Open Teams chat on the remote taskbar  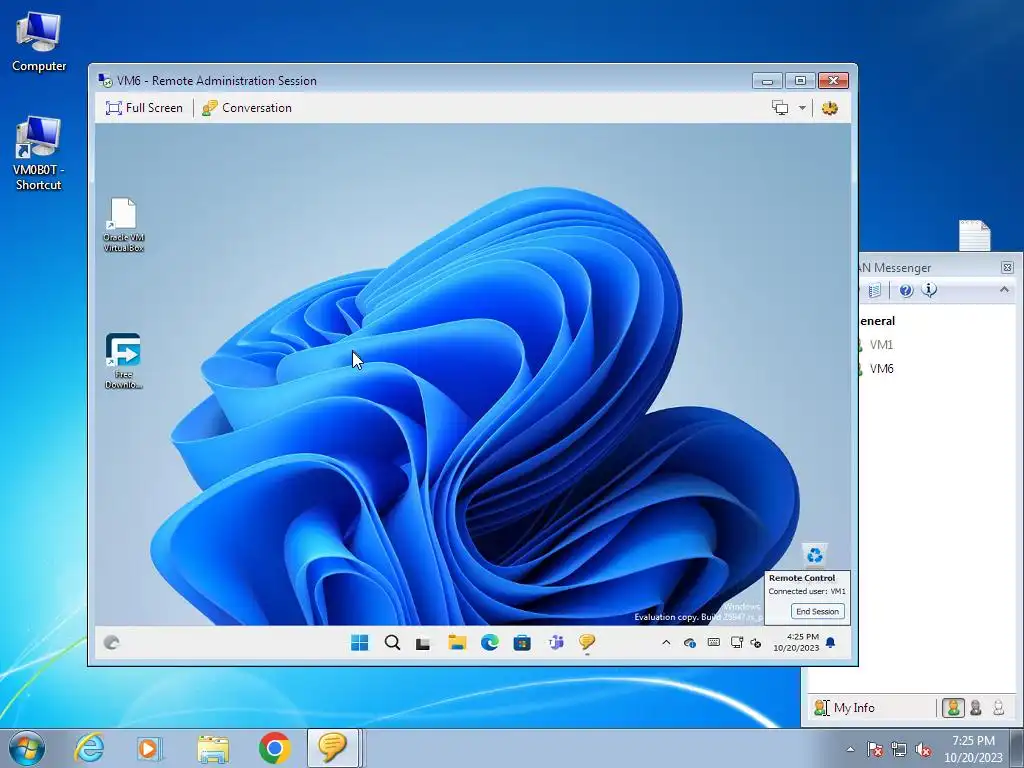pos(555,643)
